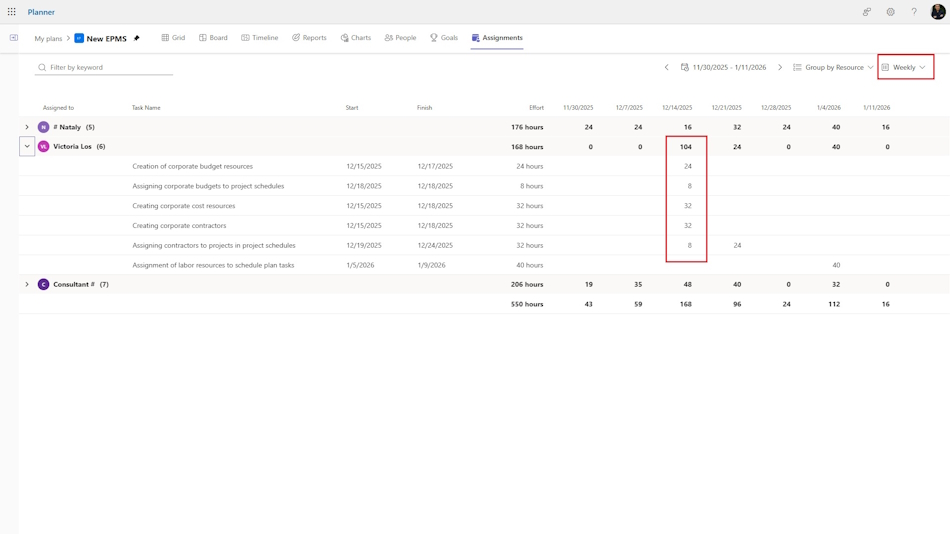Image resolution: width=950 pixels, height=534 pixels.
Task: Switch to the Grid tab
Action: point(173,38)
